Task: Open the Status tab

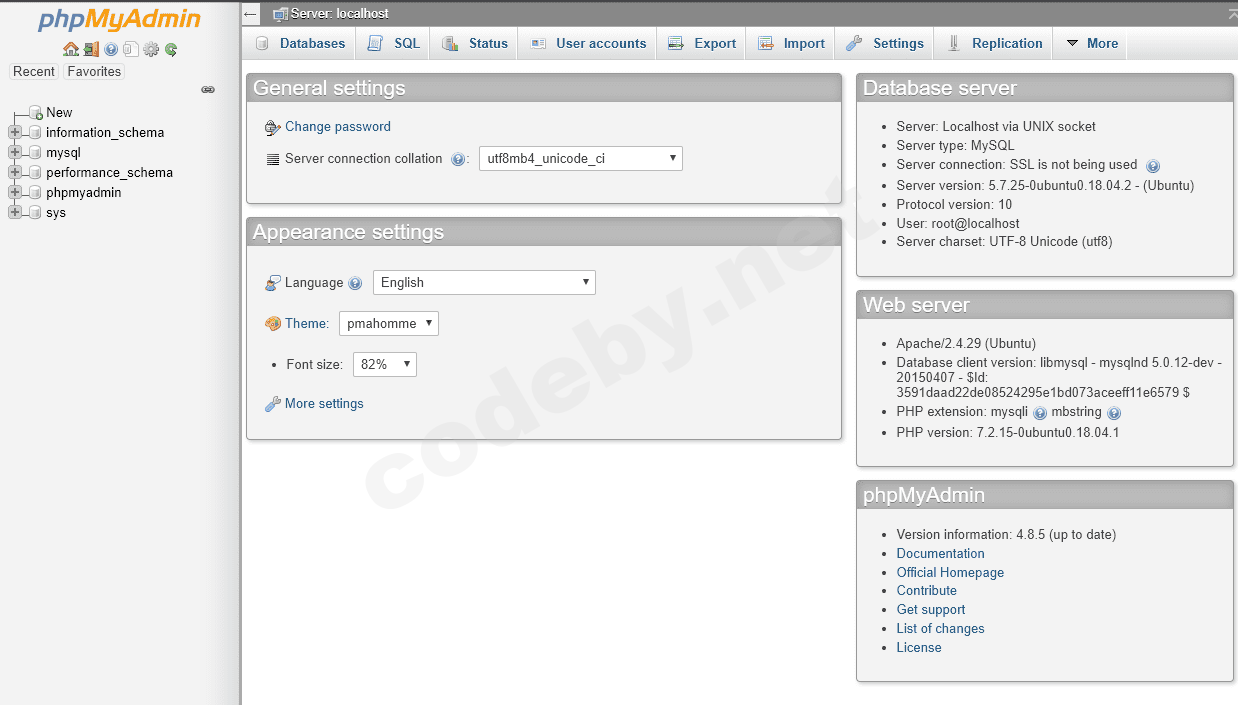Action: pyautogui.click(x=475, y=43)
